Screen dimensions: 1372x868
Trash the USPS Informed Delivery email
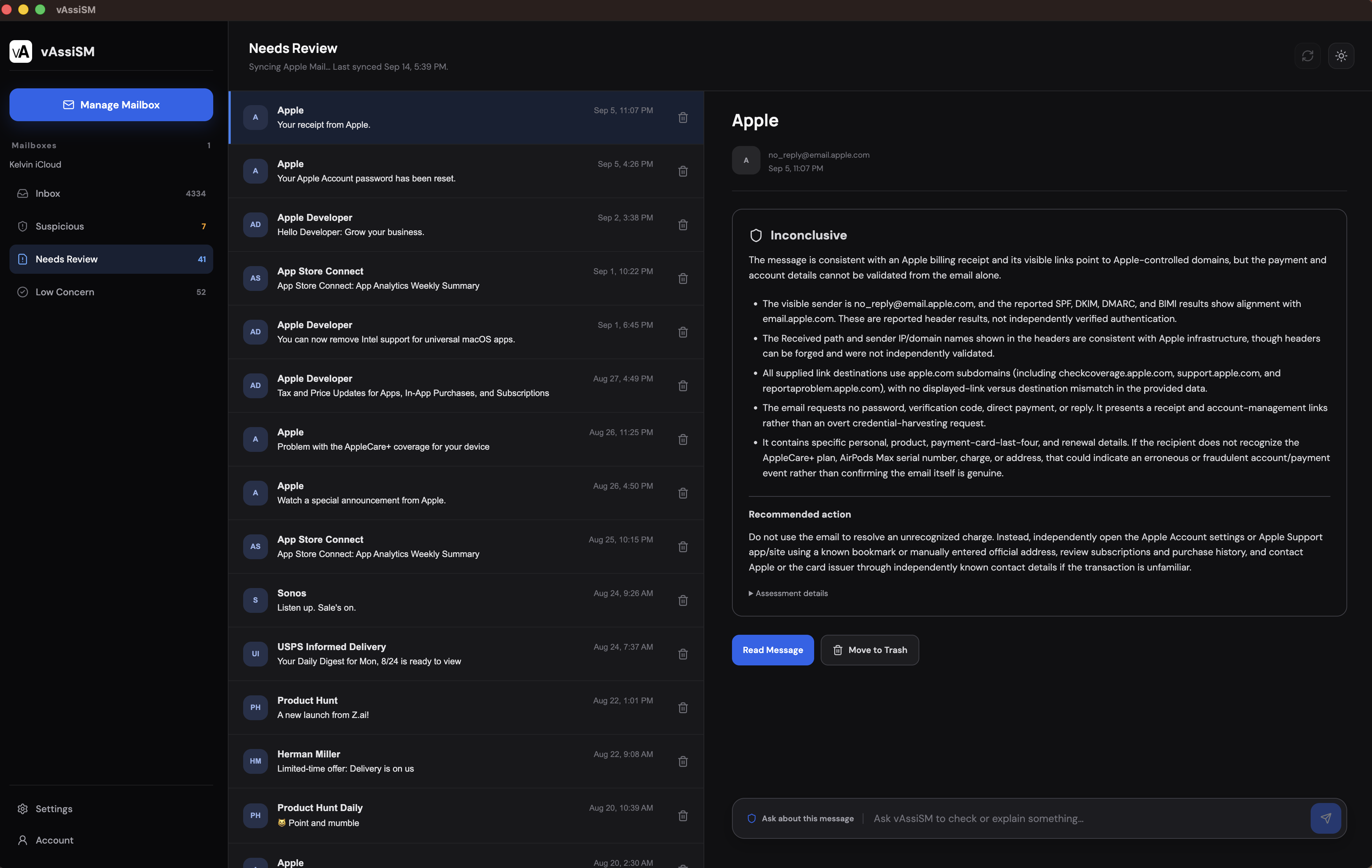pos(683,654)
